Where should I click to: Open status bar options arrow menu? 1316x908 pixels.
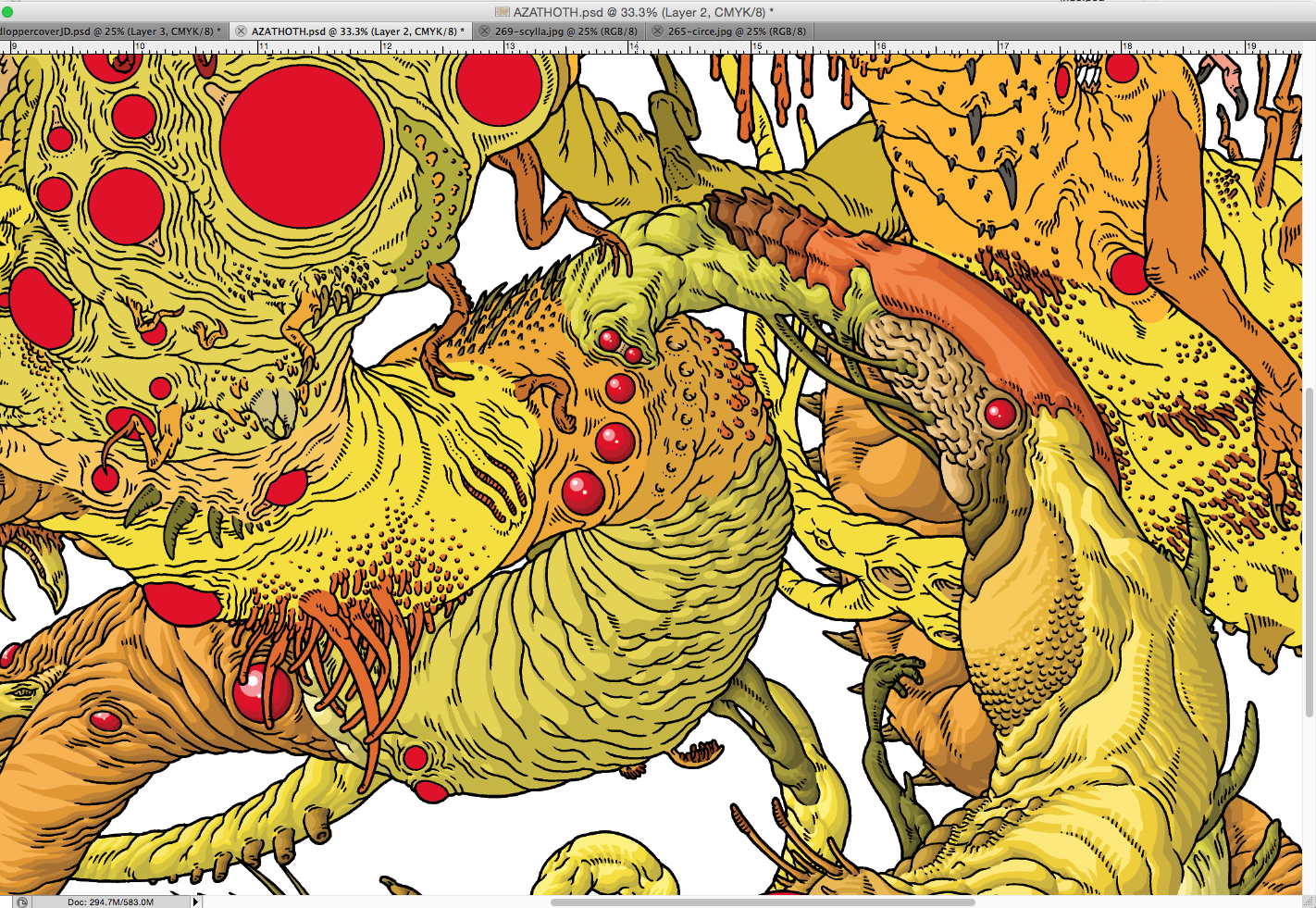[196, 902]
